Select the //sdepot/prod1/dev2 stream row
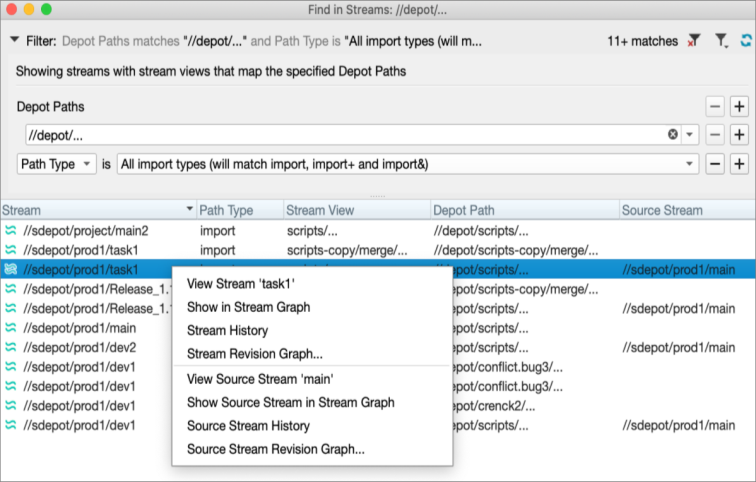 80,347
